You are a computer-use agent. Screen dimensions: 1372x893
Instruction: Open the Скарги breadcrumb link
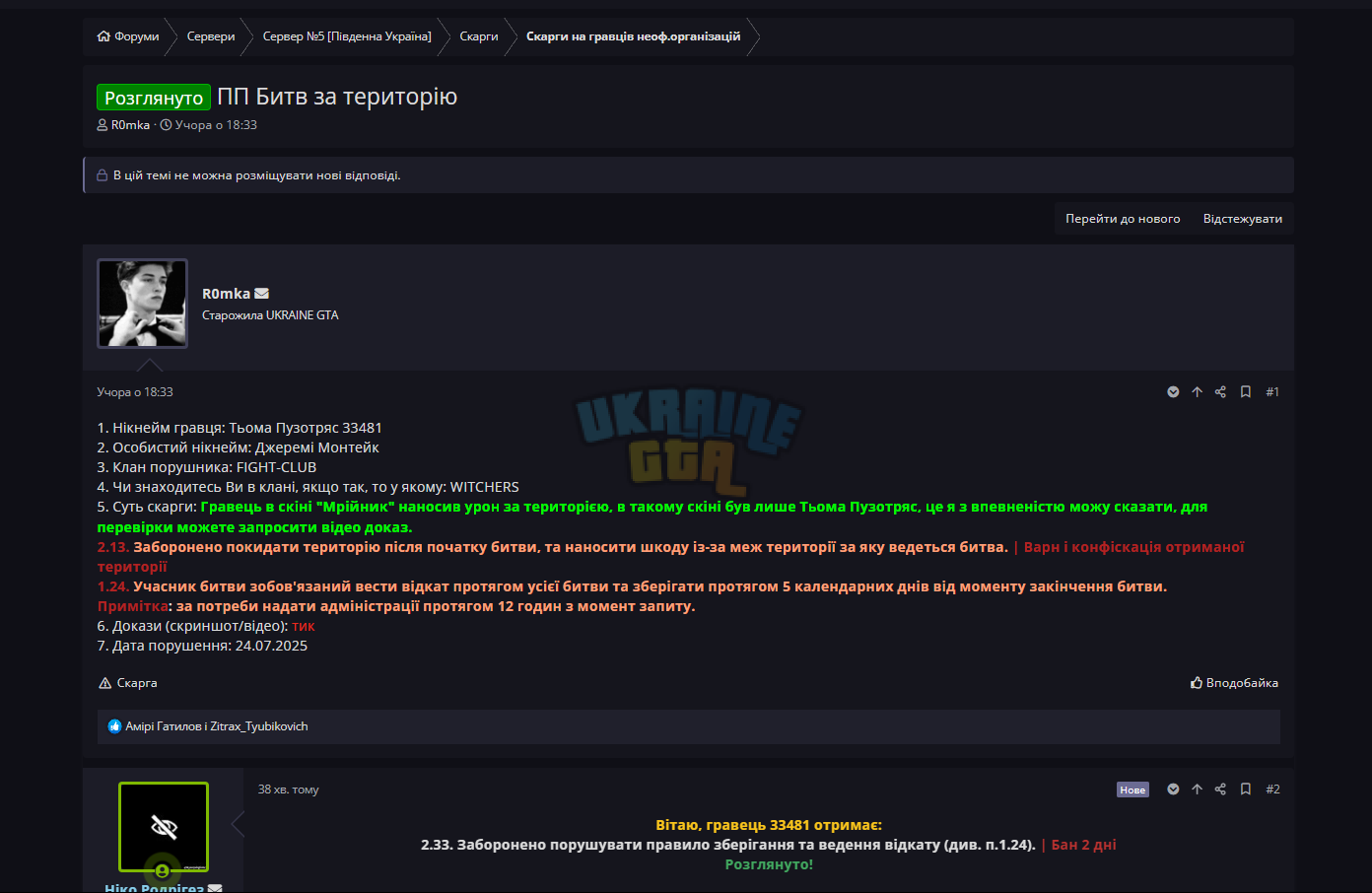pos(479,36)
